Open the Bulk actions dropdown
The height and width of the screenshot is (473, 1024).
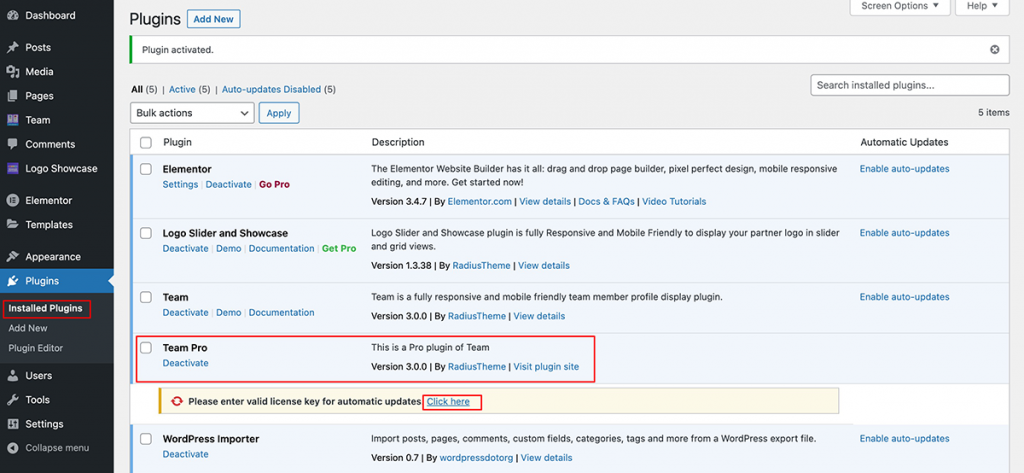coord(192,112)
